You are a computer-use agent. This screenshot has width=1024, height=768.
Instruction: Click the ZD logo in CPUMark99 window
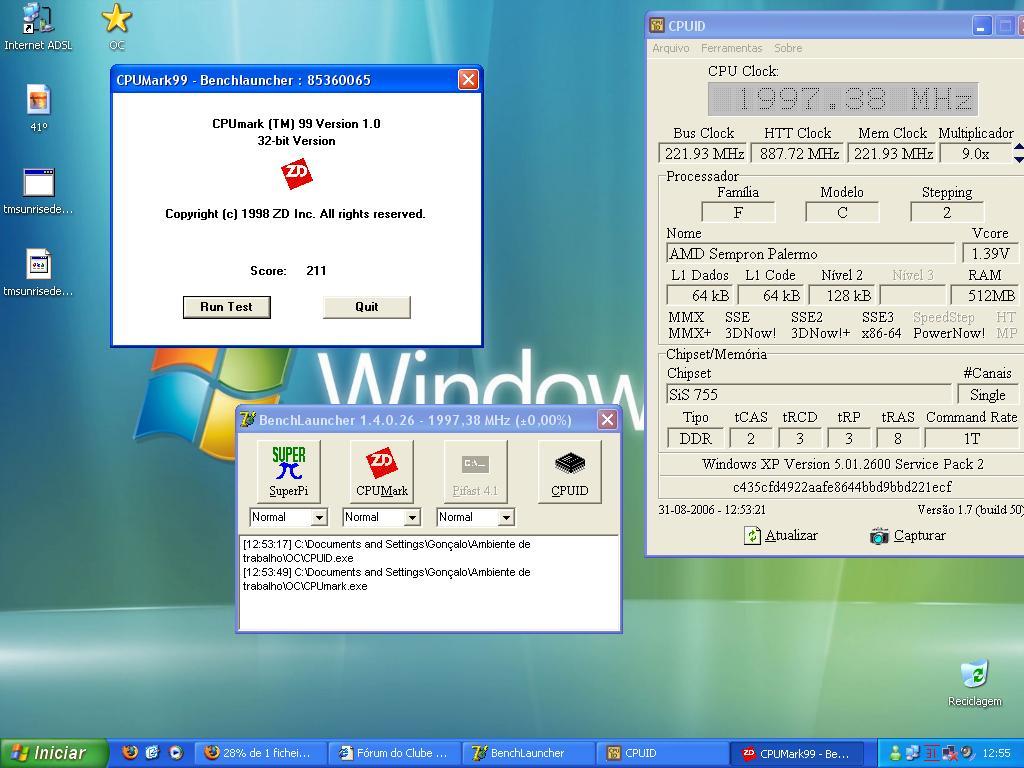pos(296,174)
